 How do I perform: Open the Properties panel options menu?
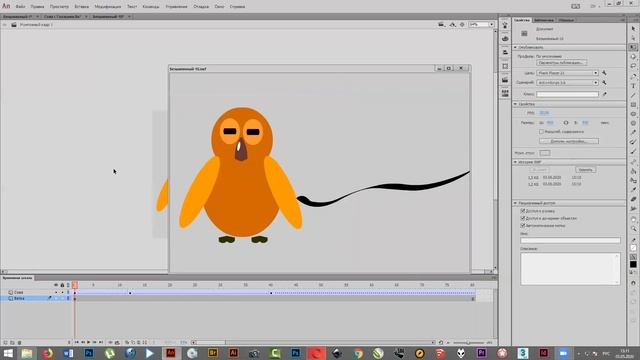(x=622, y=20)
